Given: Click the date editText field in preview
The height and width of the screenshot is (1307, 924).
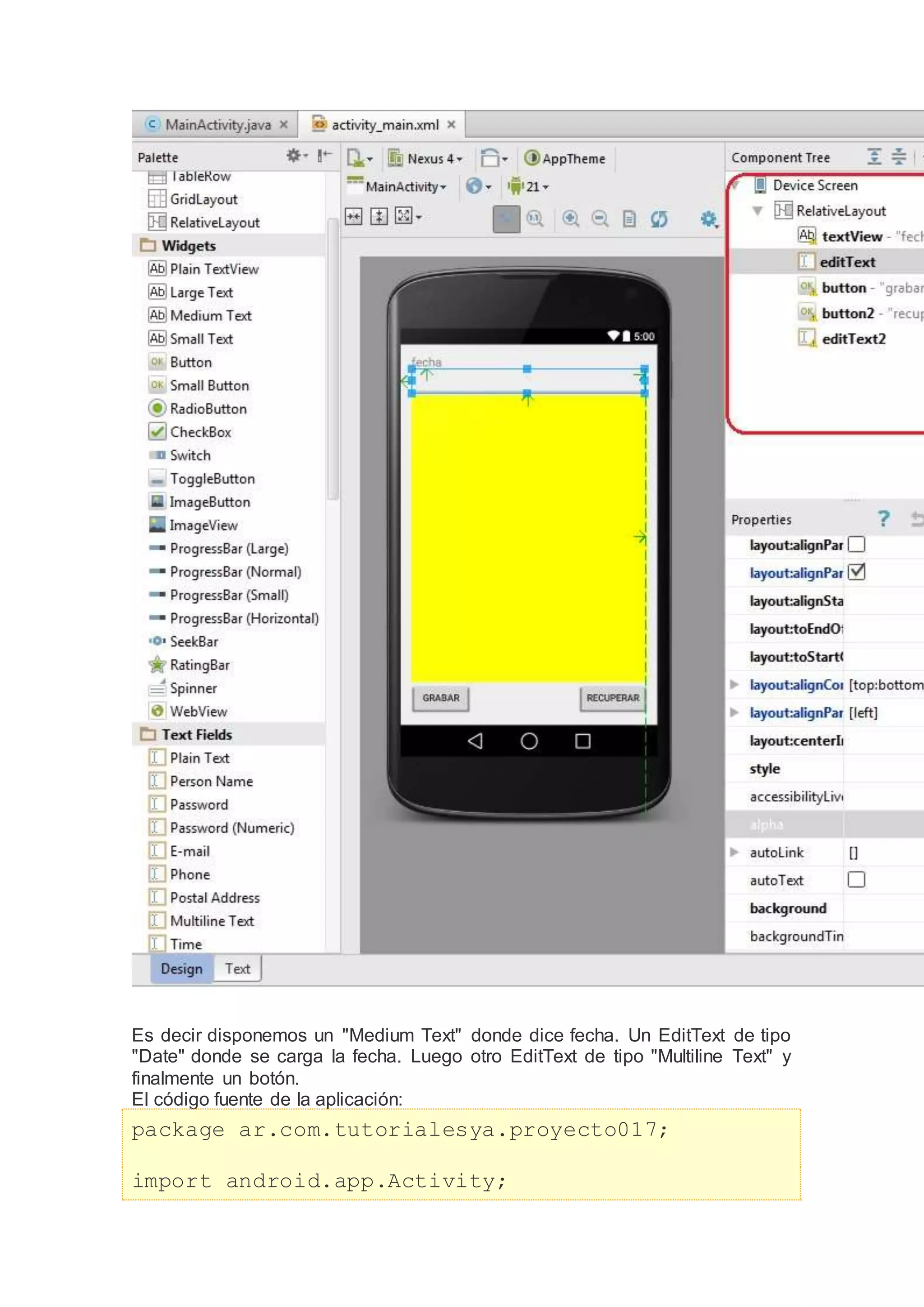Looking at the screenshot, I should pyautogui.click(x=528, y=381).
